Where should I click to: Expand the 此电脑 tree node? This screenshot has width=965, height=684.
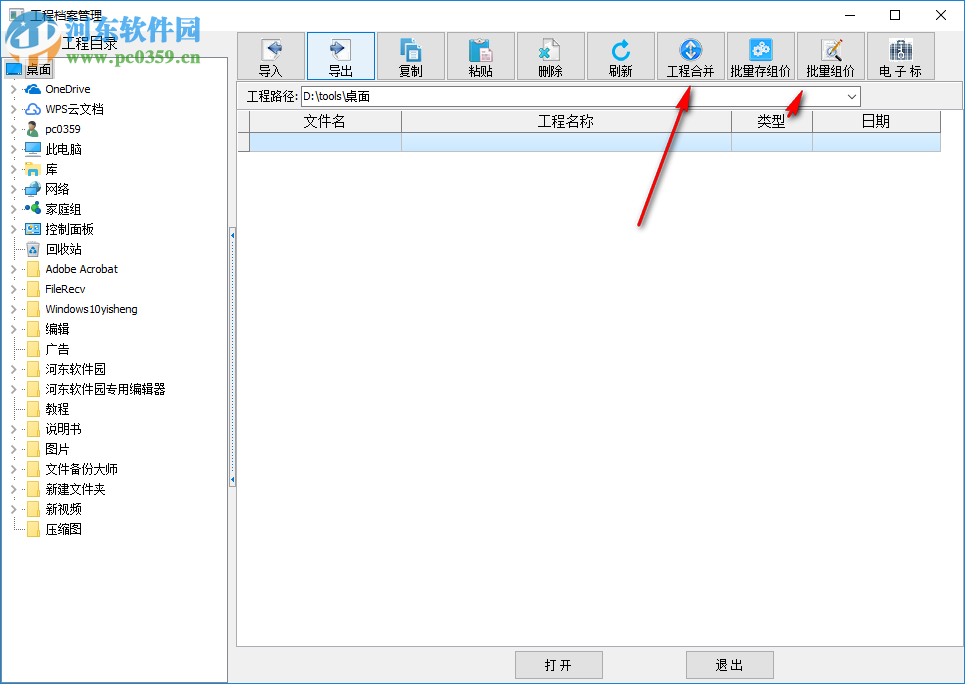[x=12, y=149]
